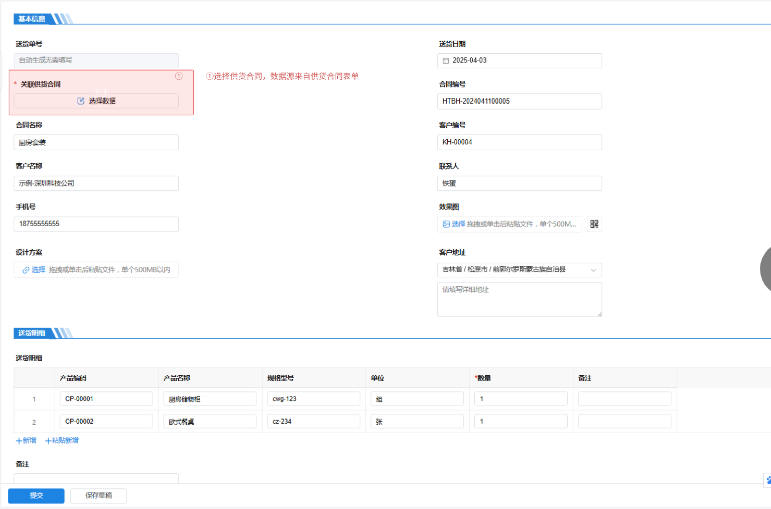Click the 保存草稿 button
The image size is (771, 509).
(98, 496)
